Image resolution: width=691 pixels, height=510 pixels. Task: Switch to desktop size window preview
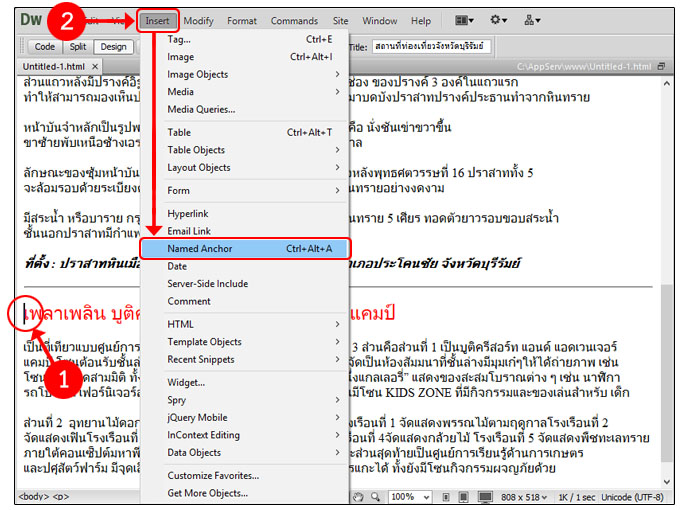coord(488,497)
